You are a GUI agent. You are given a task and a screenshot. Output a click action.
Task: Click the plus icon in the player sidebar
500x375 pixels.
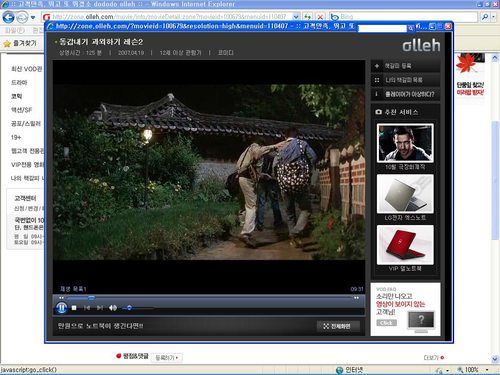tap(377, 66)
